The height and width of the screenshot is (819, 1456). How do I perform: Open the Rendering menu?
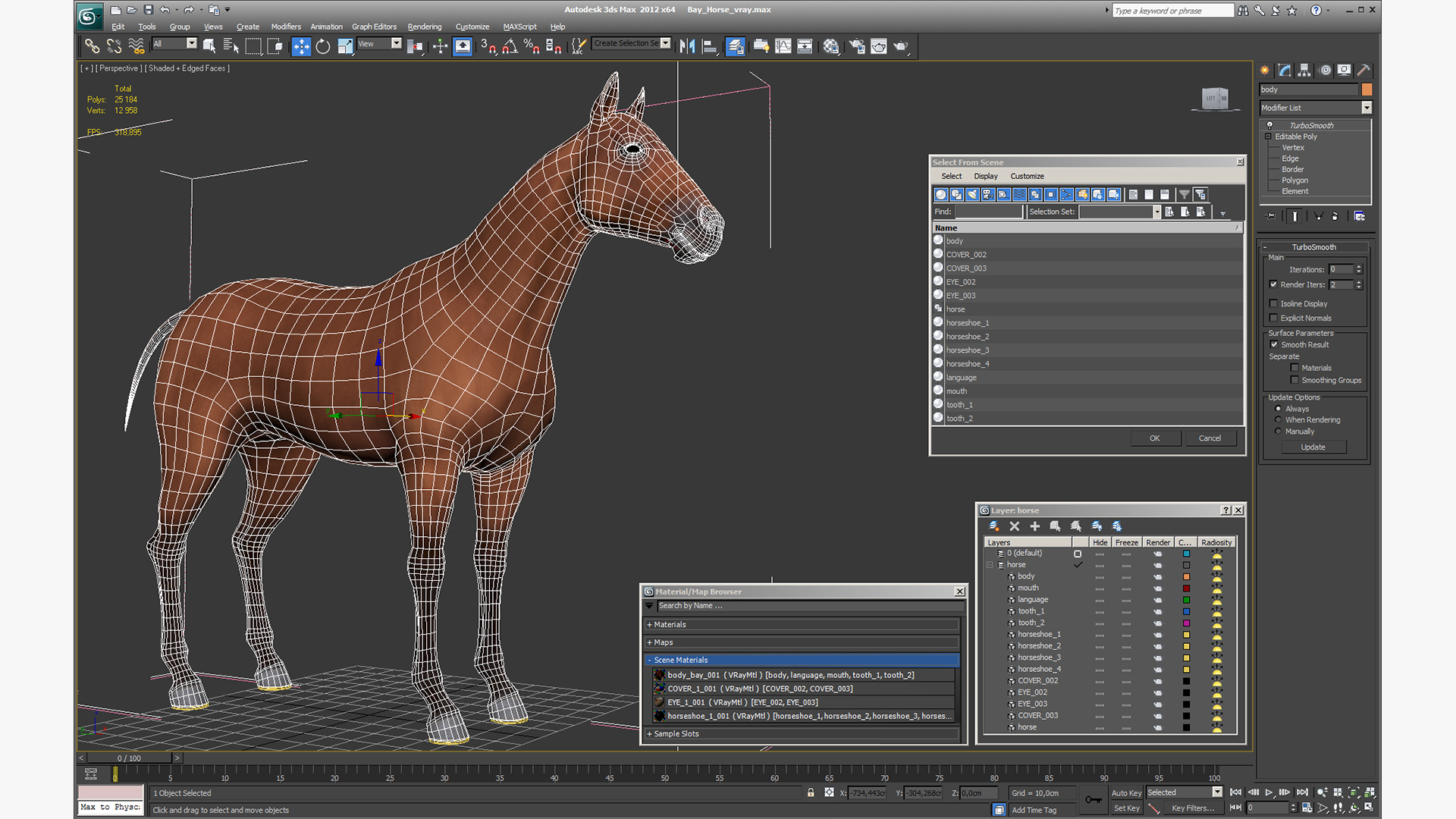[x=424, y=27]
